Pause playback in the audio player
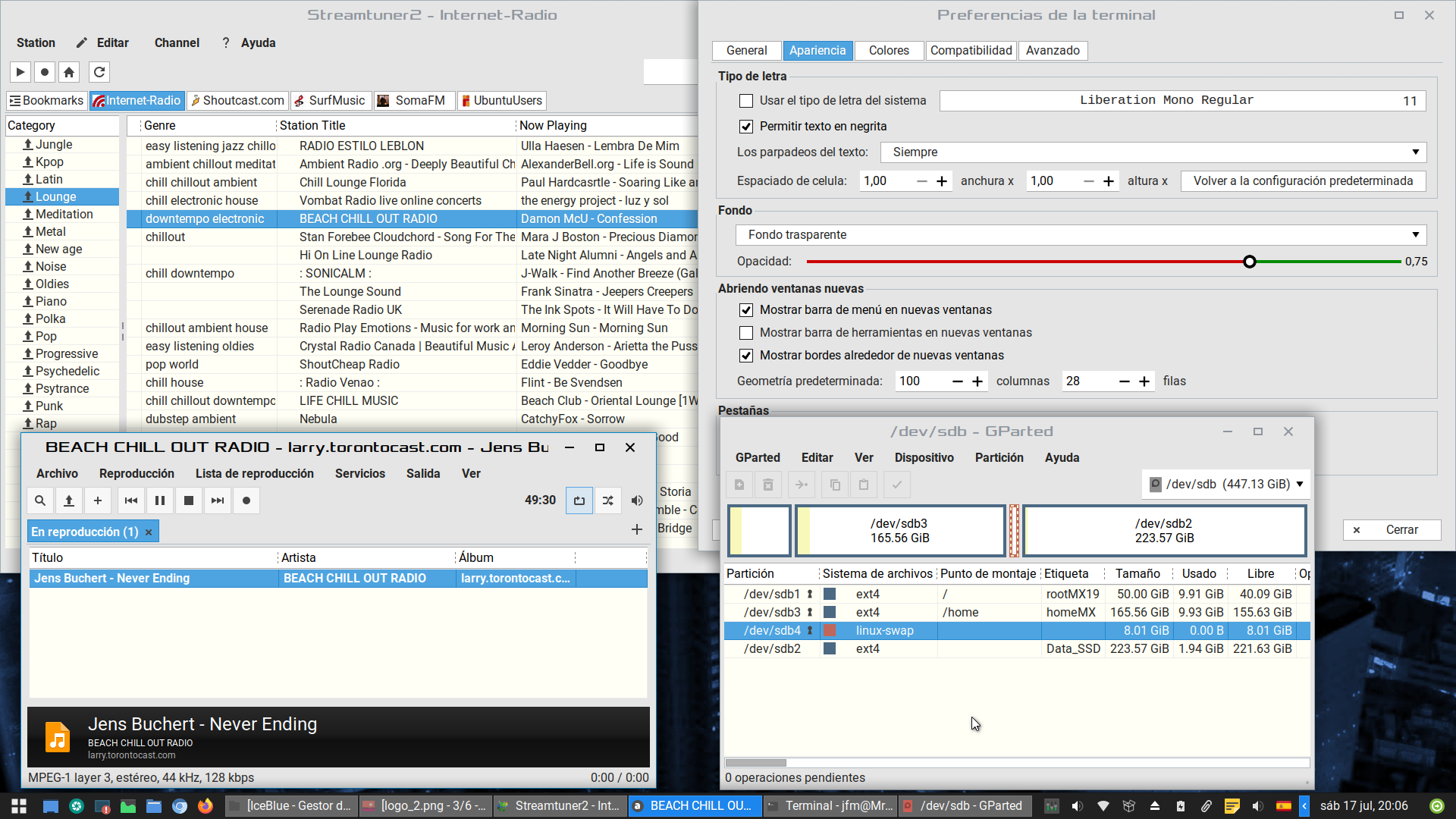This screenshot has width=1456, height=819. (160, 500)
